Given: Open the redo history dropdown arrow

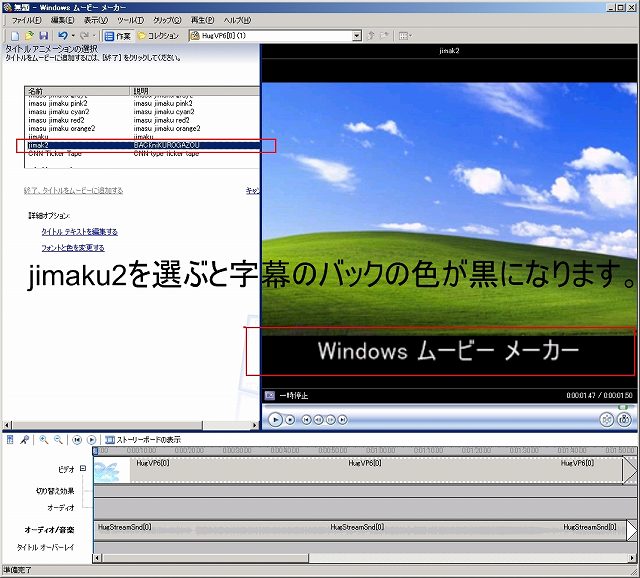Looking at the screenshot, I should coord(94,36).
